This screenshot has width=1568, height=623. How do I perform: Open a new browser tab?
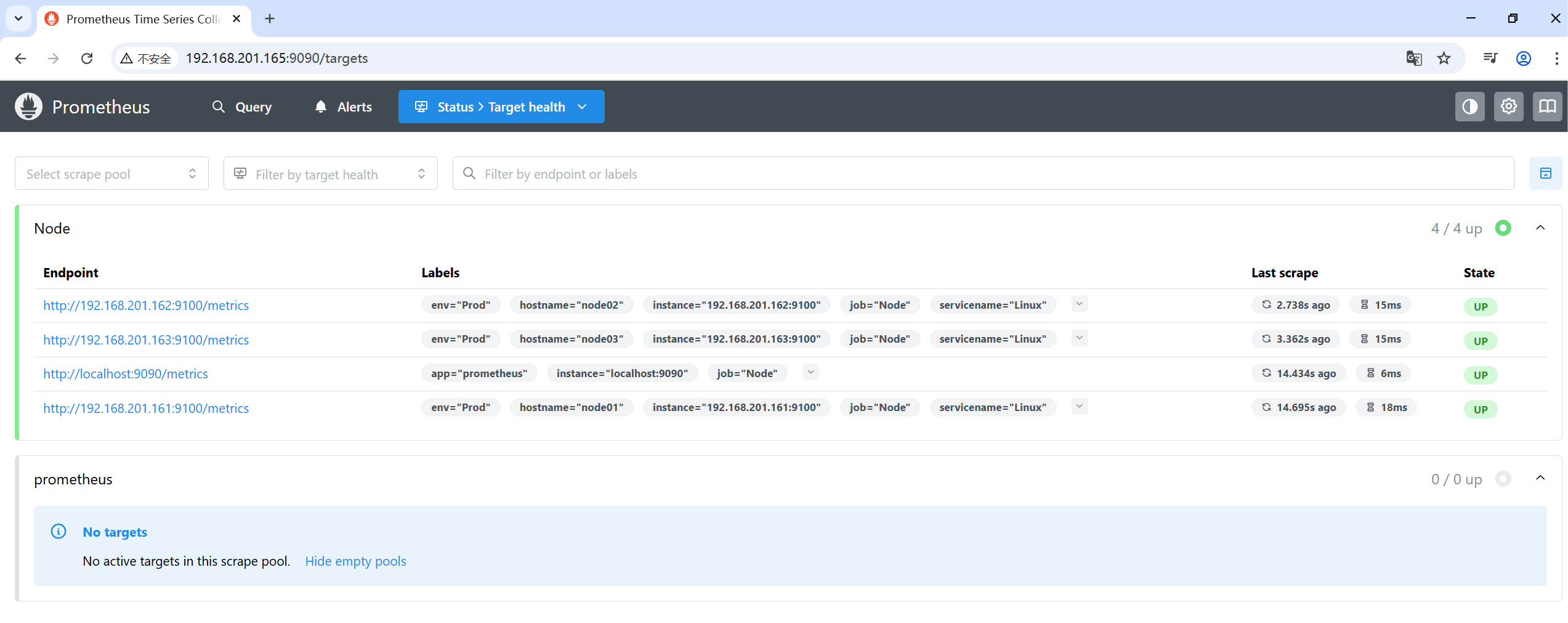click(269, 18)
